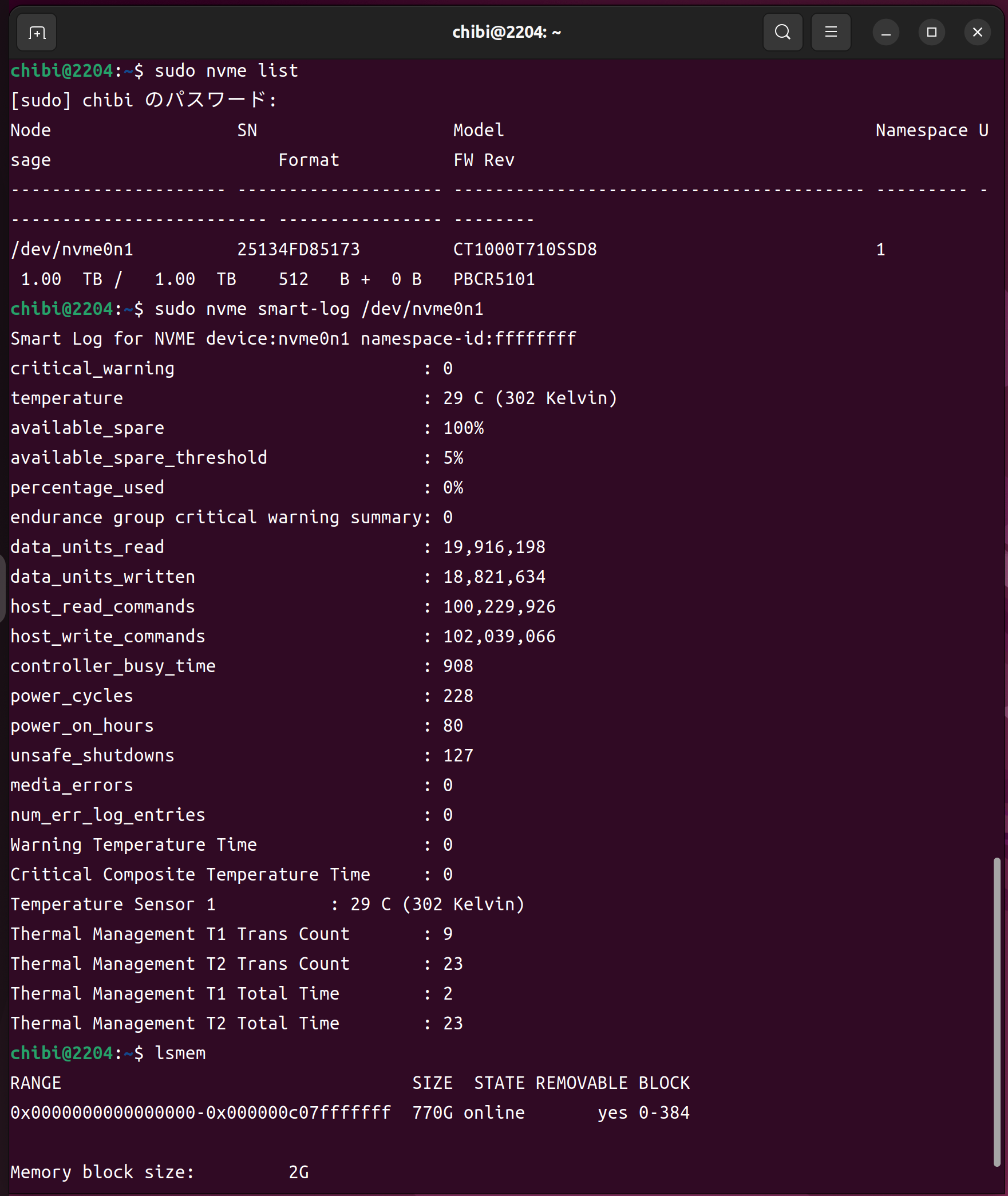Click the lsmem command text
1008x1196 pixels.
(x=180, y=1053)
